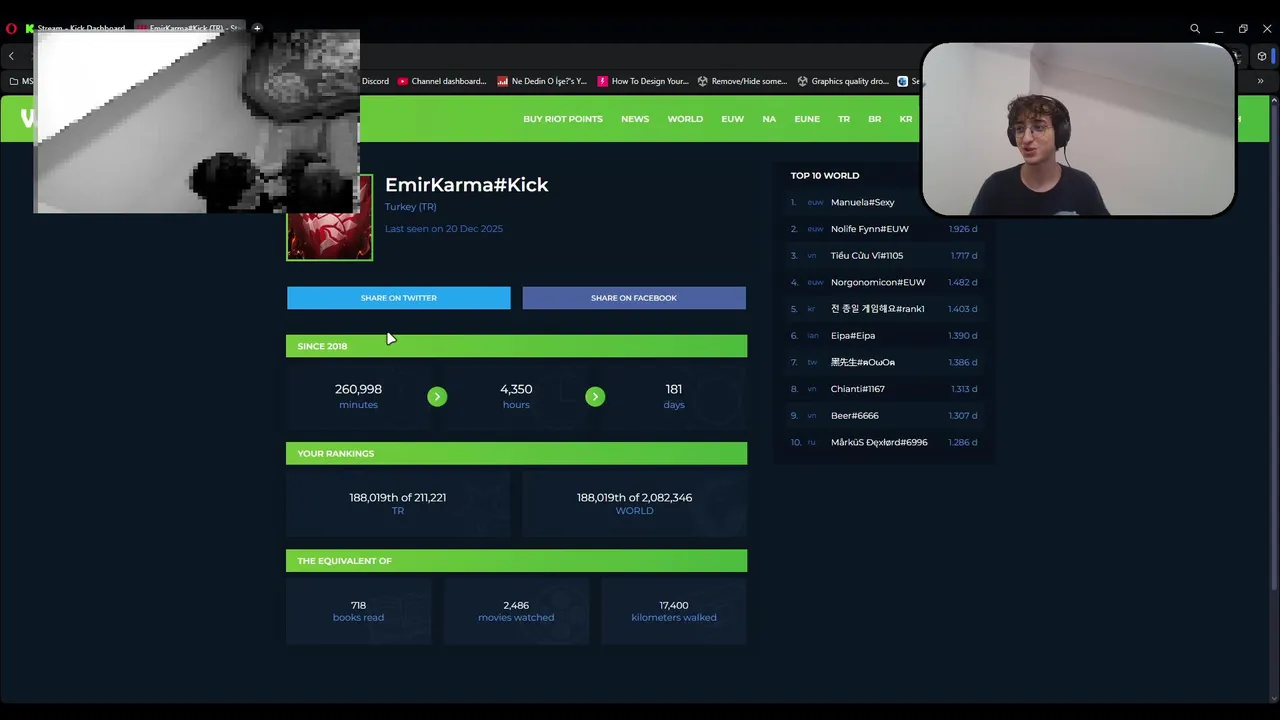Open a new browser tab
Screen dimensions: 1280x720
(257, 28)
